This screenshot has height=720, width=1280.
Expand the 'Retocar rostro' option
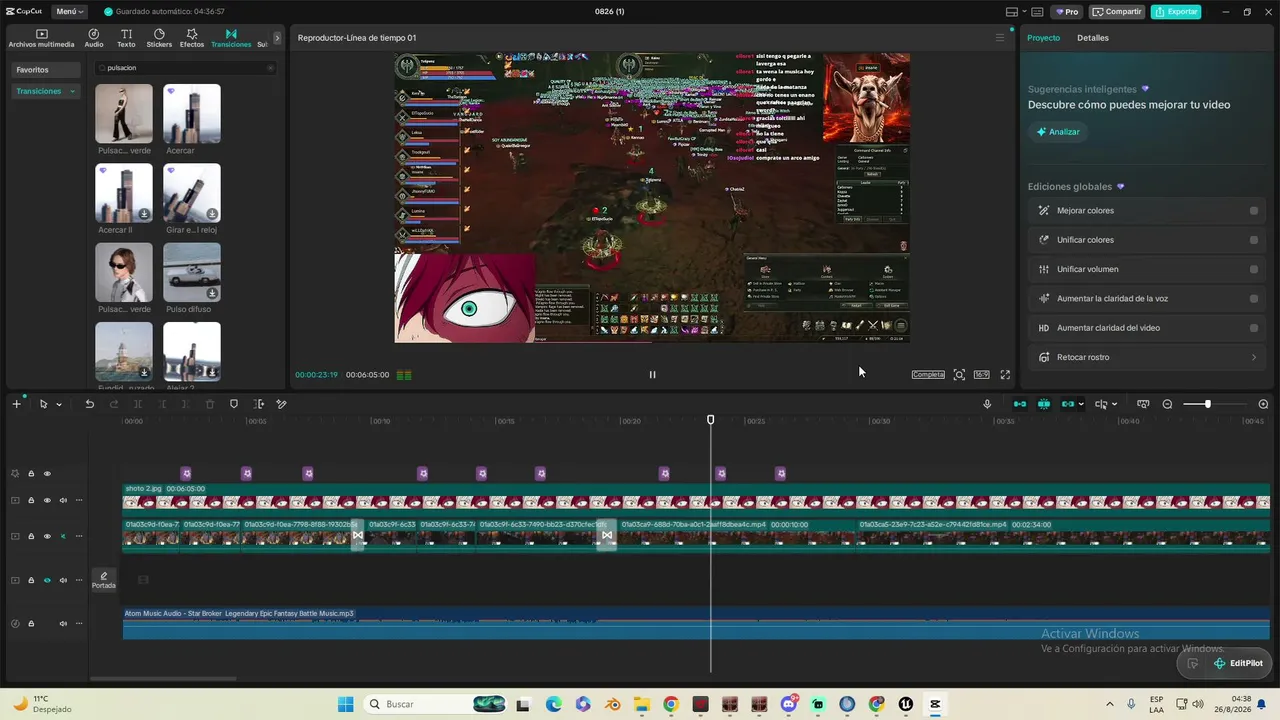pyautogui.click(x=1254, y=357)
